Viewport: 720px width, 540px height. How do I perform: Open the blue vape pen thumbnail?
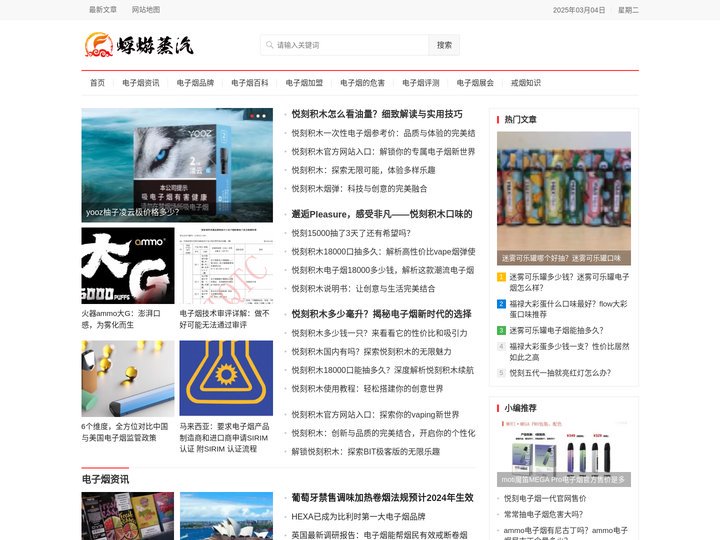[128, 378]
